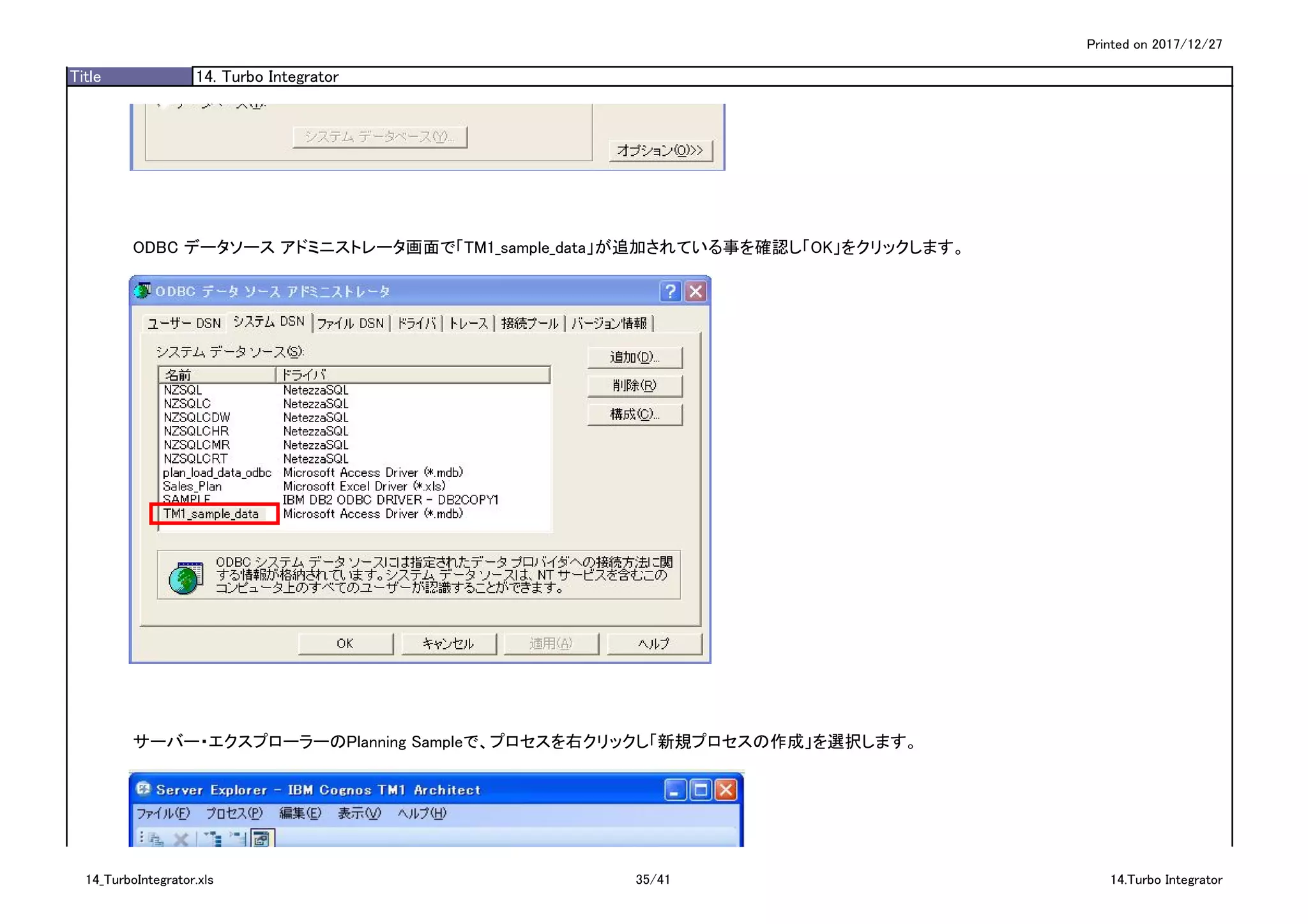
Task: Switch to the ユーザー DSN tab
Action: coord(184,324)
